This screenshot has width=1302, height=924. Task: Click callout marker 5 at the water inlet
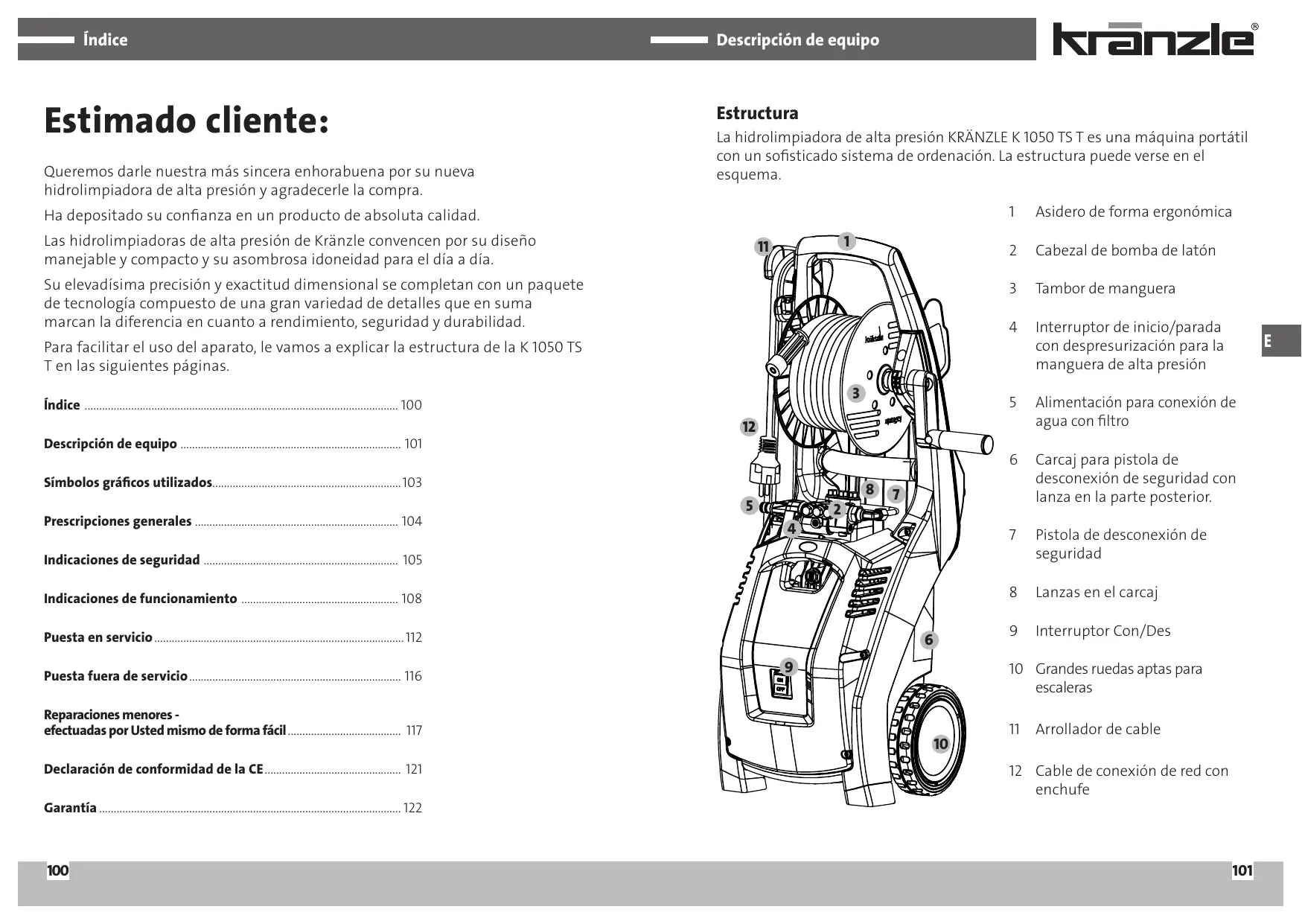point(750,506)
